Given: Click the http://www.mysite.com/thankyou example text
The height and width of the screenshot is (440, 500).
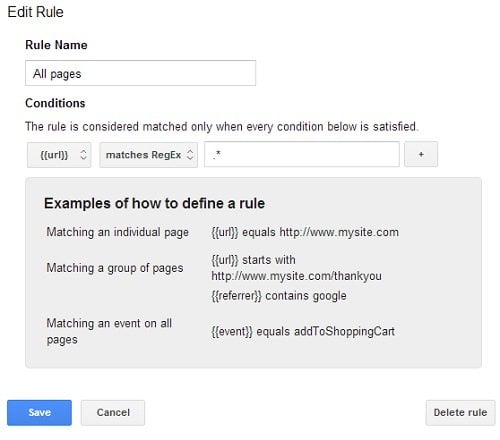Looking at the screenshot, I should (296, 276).
